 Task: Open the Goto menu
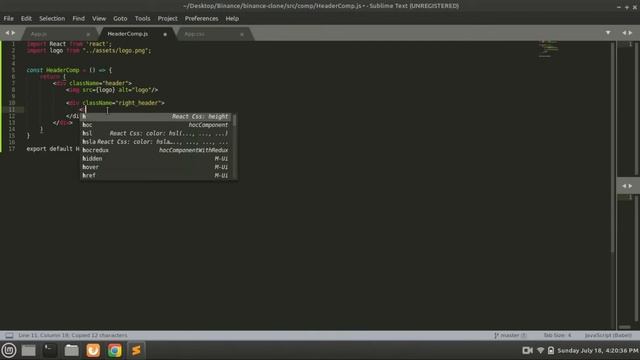[x=120, y=18]
